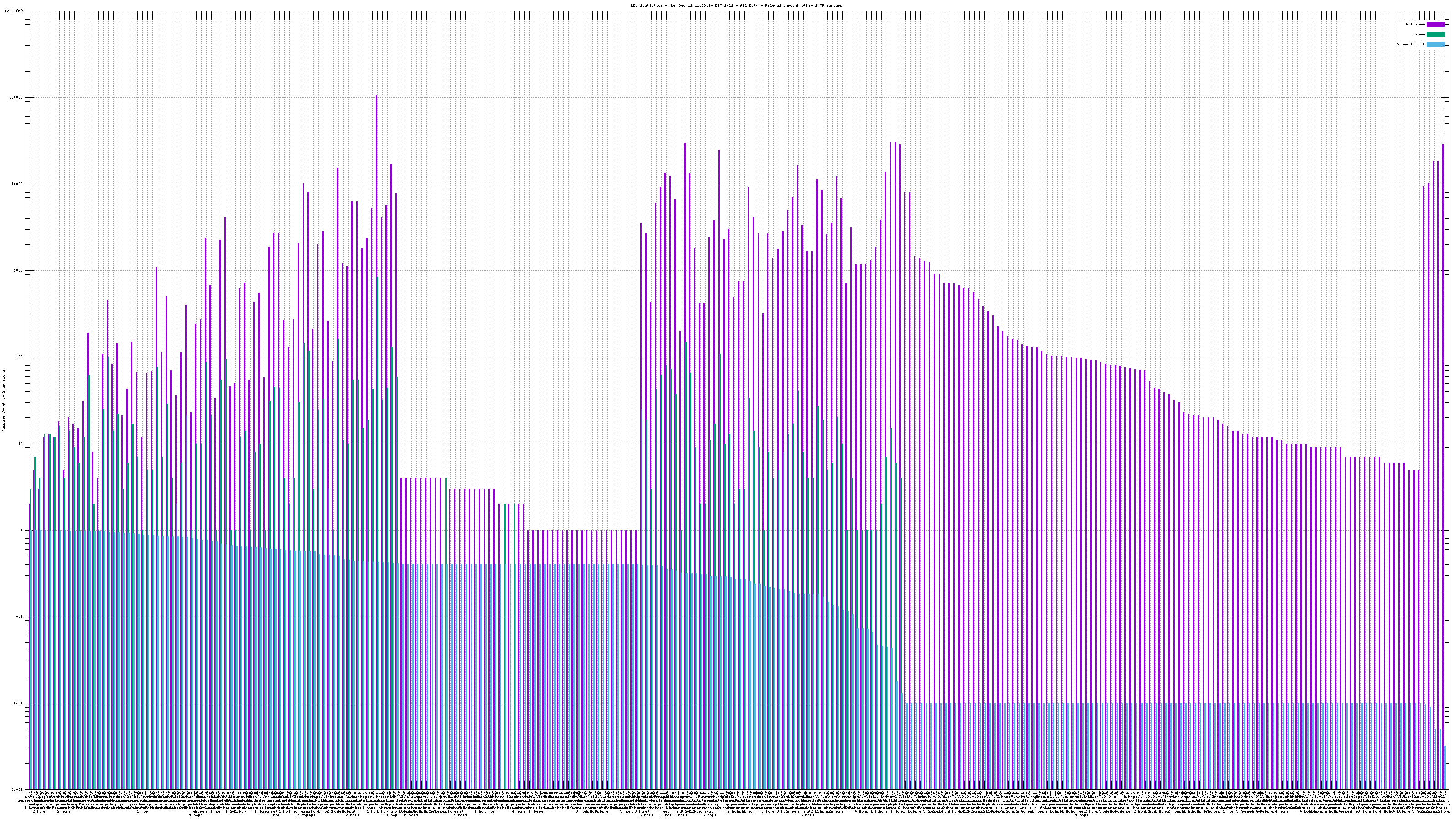Viewport: 1456px width, 819px height.
Task: Click the green Spam legend swatch
Action: tap(1435, 35)
